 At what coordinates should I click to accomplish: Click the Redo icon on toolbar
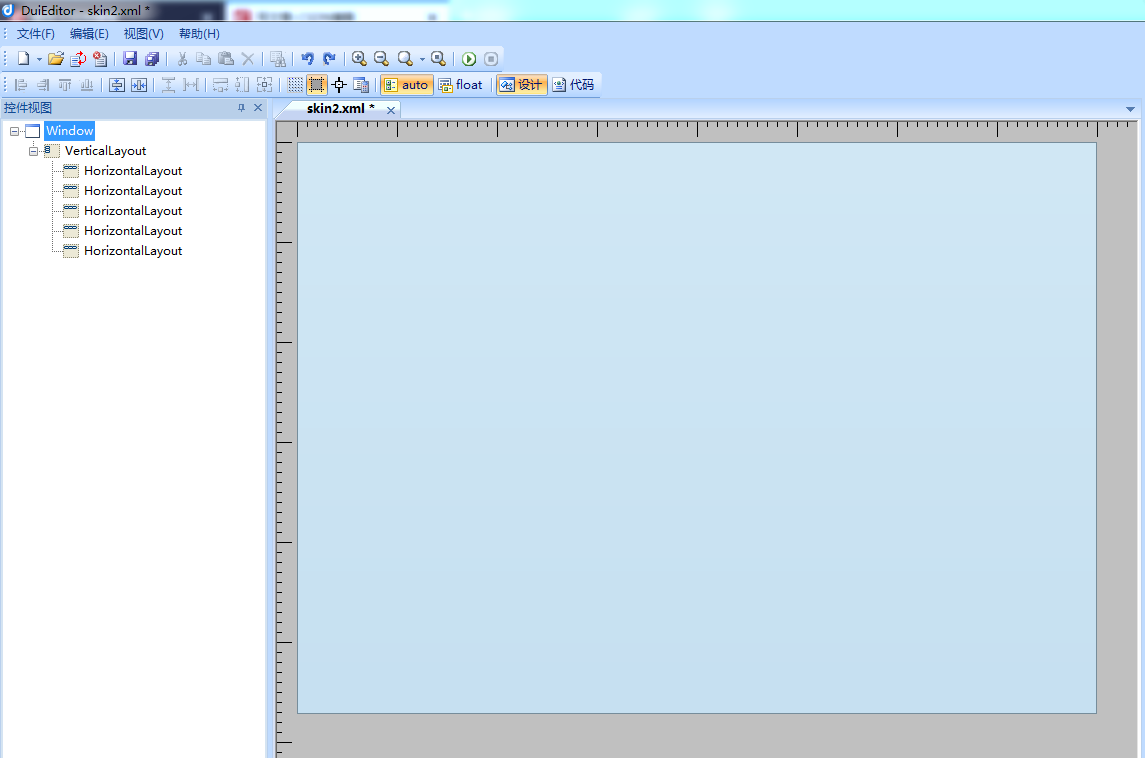330,58
